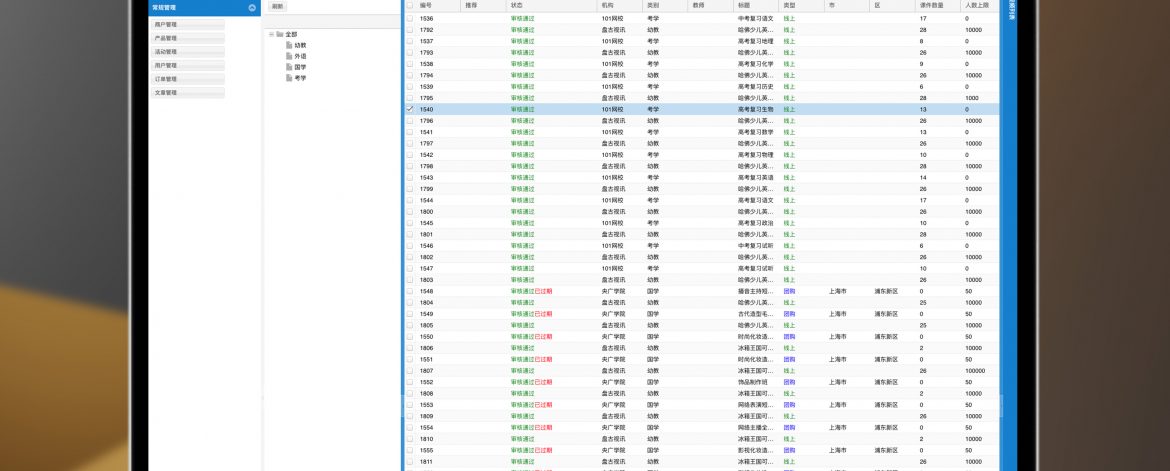Sort by the 机构 column header
This screenshot has height=471, width=1170.
pos(619,4)
